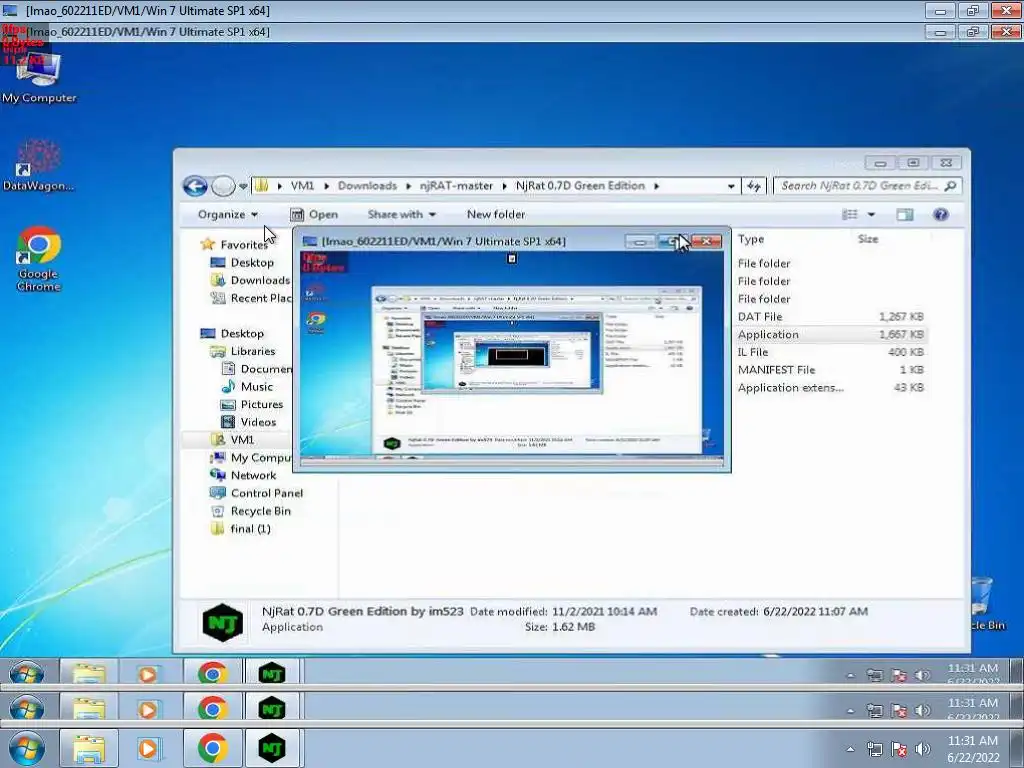Screen dimensions: 1024x768
Task: Select Music library in navigation pane
Action: tap(248, 387)
